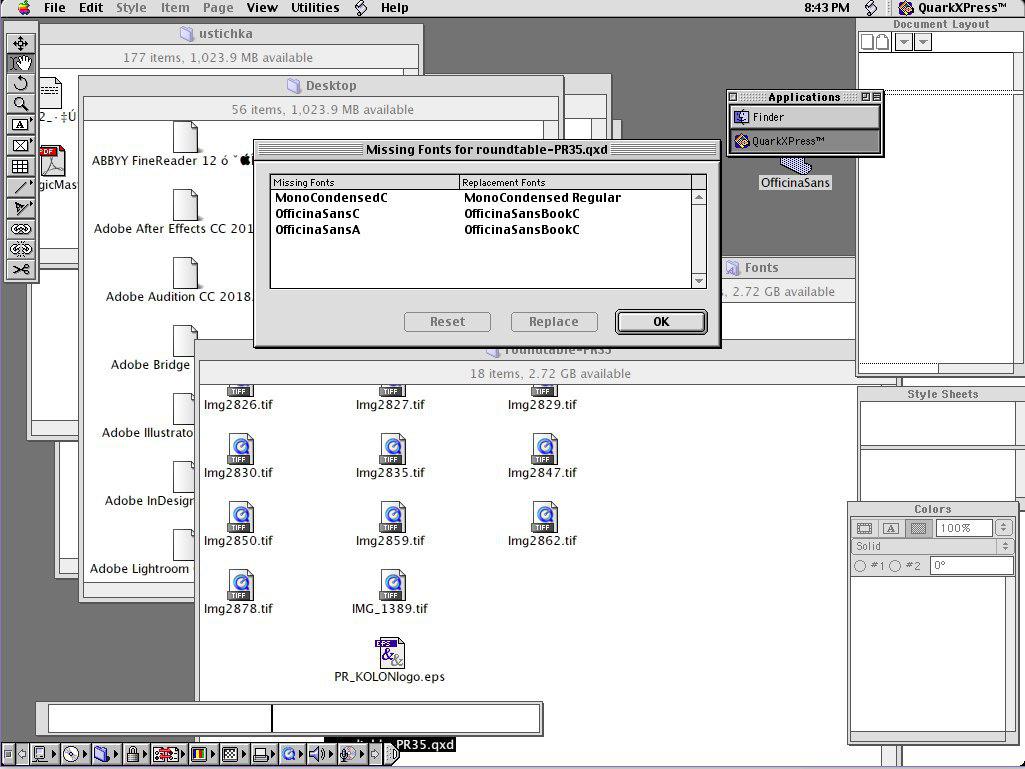Screen dimensions: 1025x769
Task: Open the shade percentage popup in Colors palette
Action: click(1003, 528)
